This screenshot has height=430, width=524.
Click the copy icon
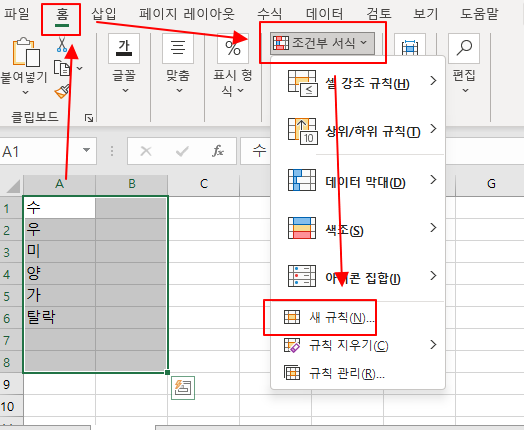tap(62, 68)
